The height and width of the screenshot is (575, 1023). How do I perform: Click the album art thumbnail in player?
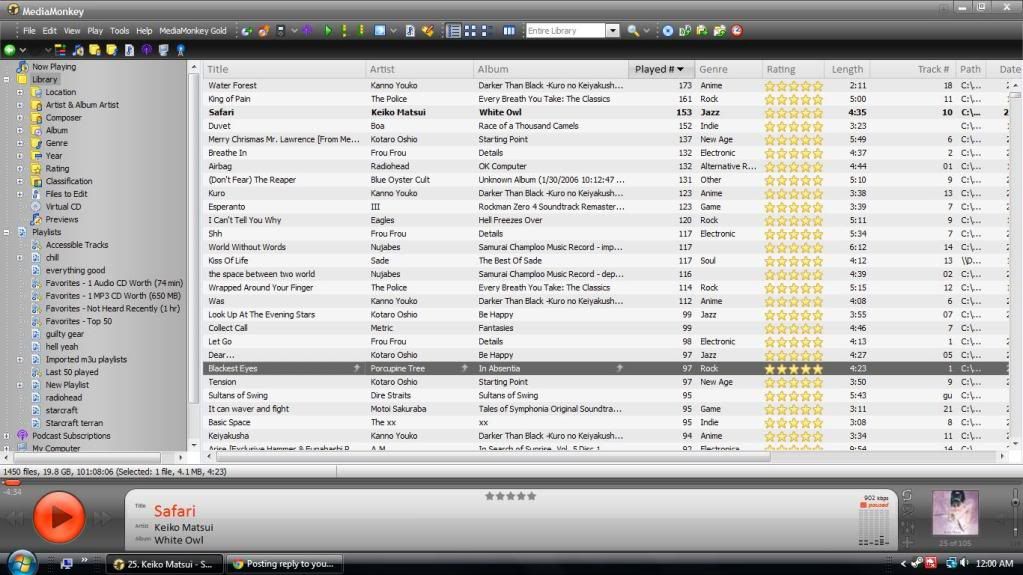(955, 512)
